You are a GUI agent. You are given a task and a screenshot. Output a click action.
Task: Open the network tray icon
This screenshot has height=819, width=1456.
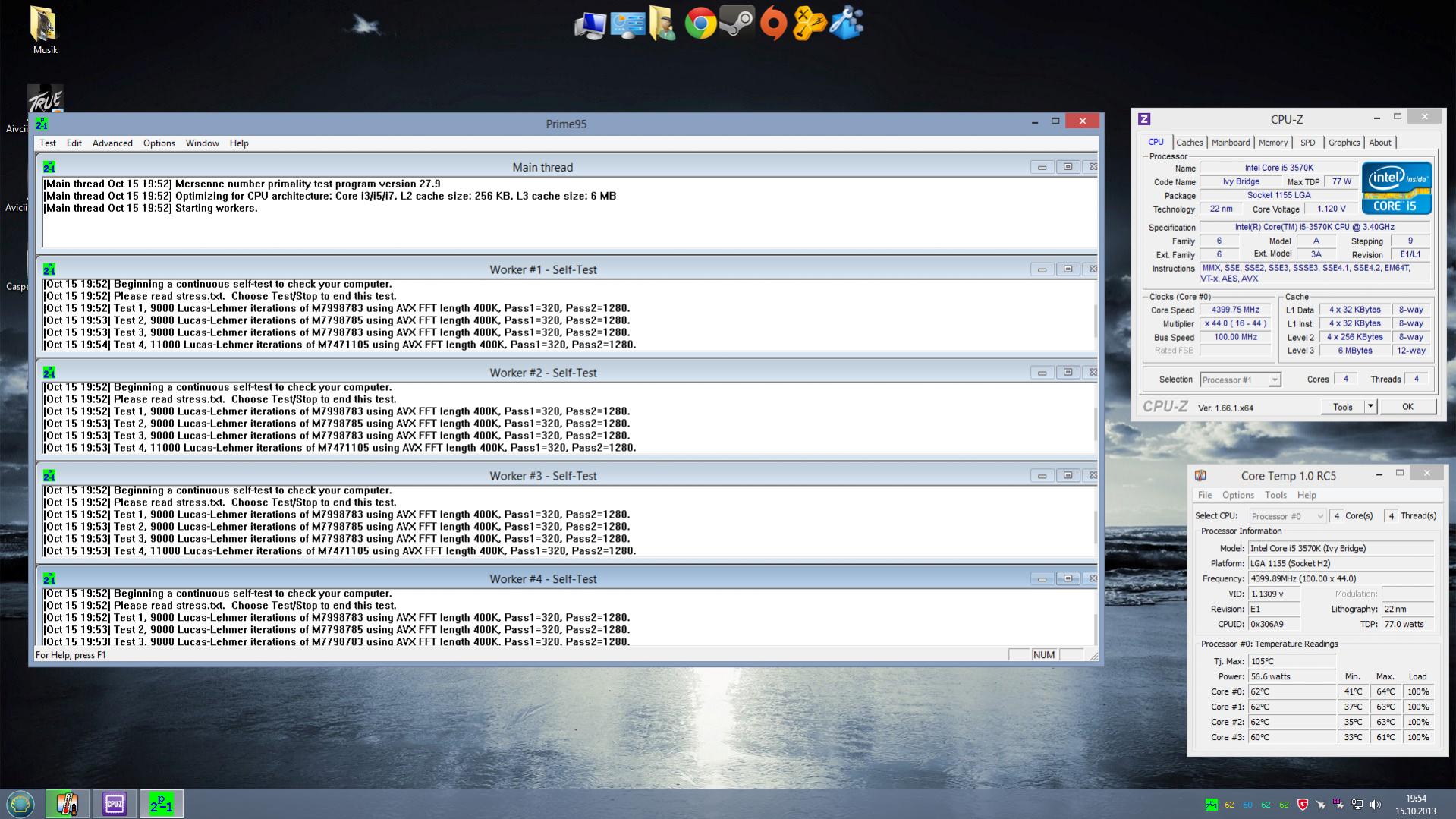tap(1357, 805)
